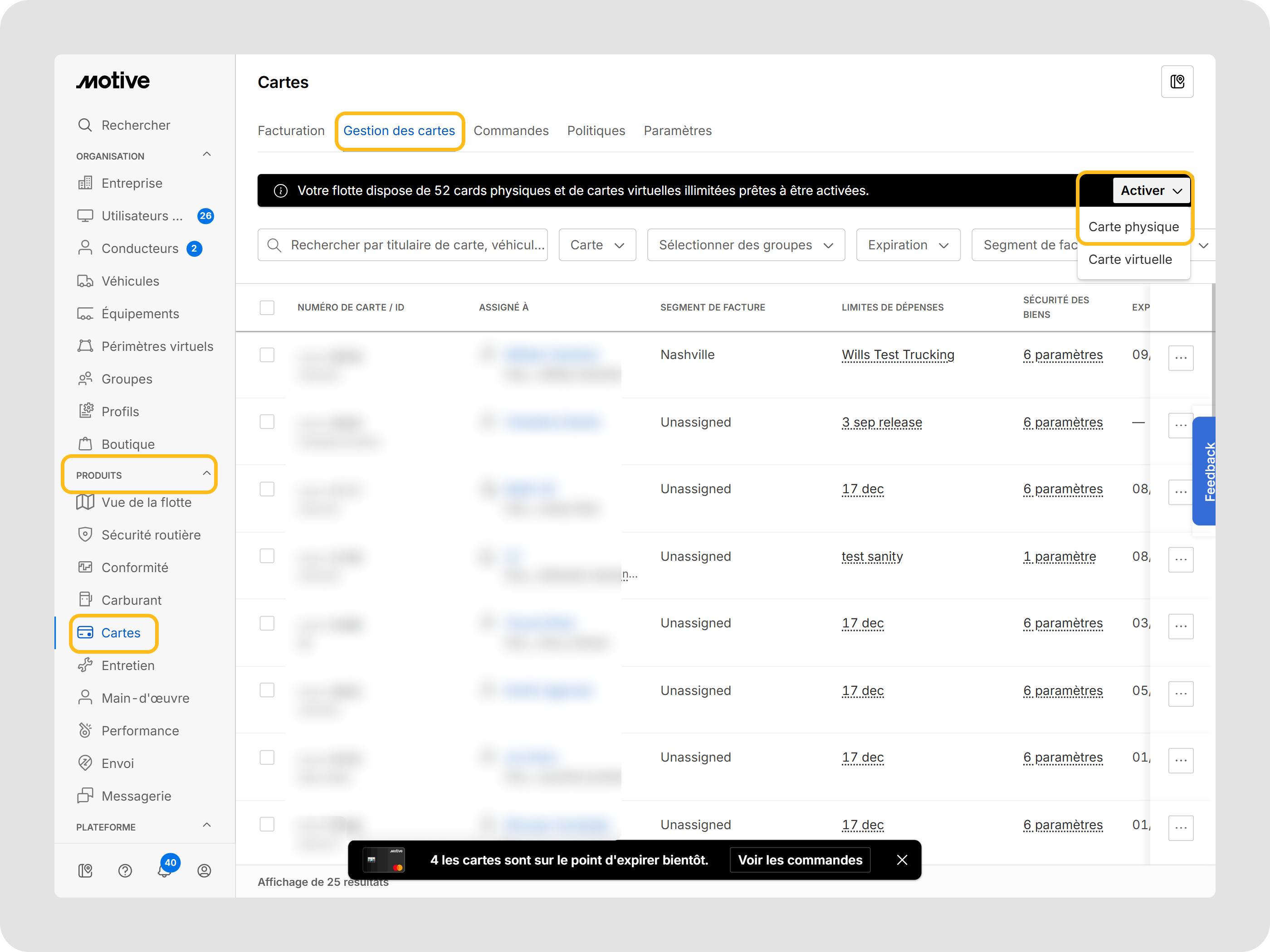Viewport: 1270px width, 952px height.
Task: Open Conformité in the sidebar
Action: click(x=123, y=568)
